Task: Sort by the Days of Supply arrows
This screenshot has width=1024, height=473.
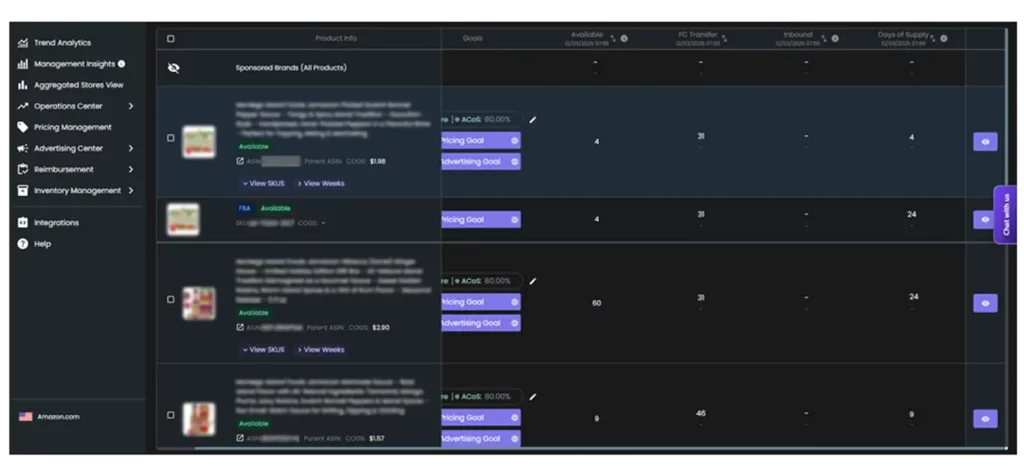Action: point(933,39)
